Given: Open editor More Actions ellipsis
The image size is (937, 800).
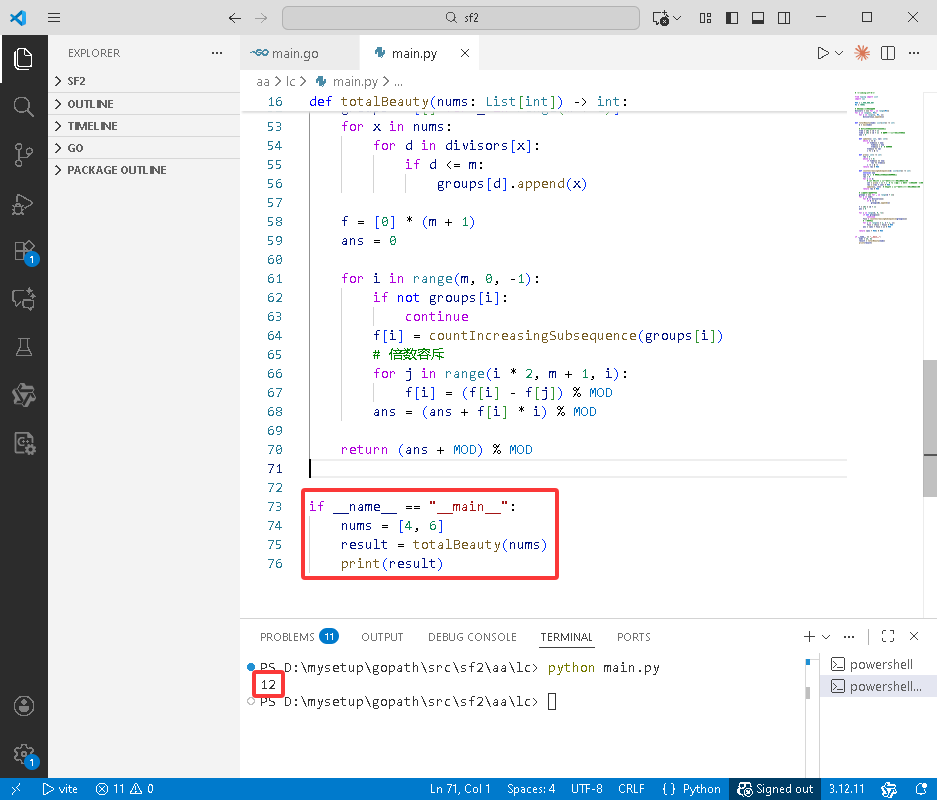Looking at the screenshot, I should (914, 53).
